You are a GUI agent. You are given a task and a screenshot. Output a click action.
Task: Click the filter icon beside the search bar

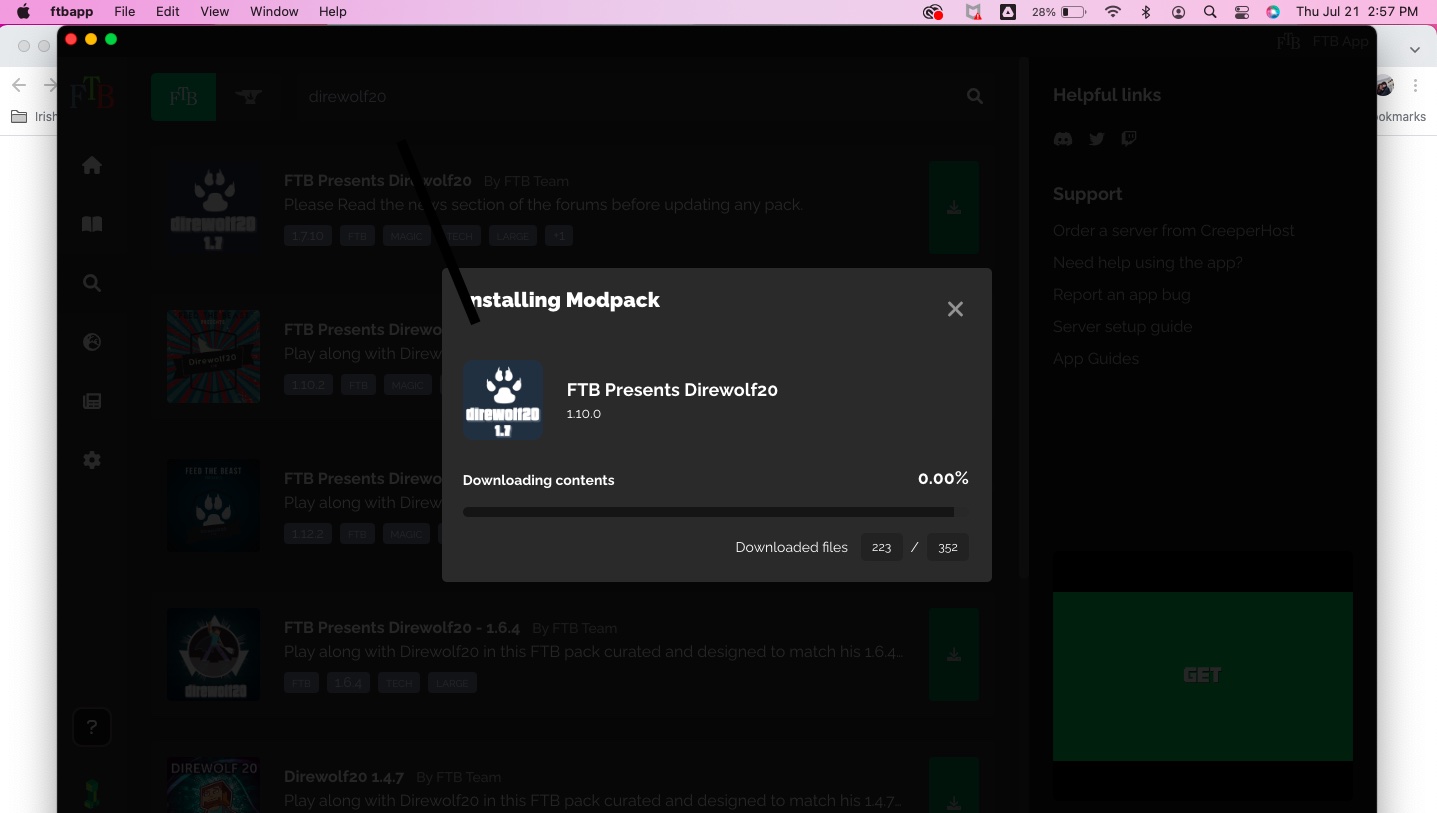click(x=248, y=96)
